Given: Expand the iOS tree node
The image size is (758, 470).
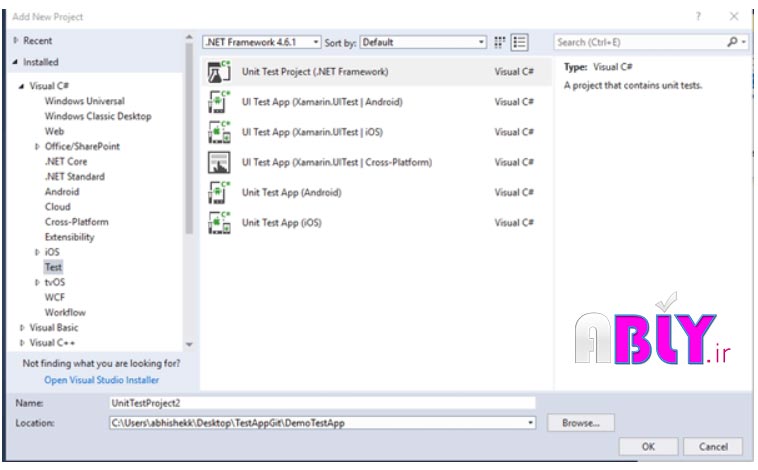Looking at the screenshot, I should pos(37,252).
